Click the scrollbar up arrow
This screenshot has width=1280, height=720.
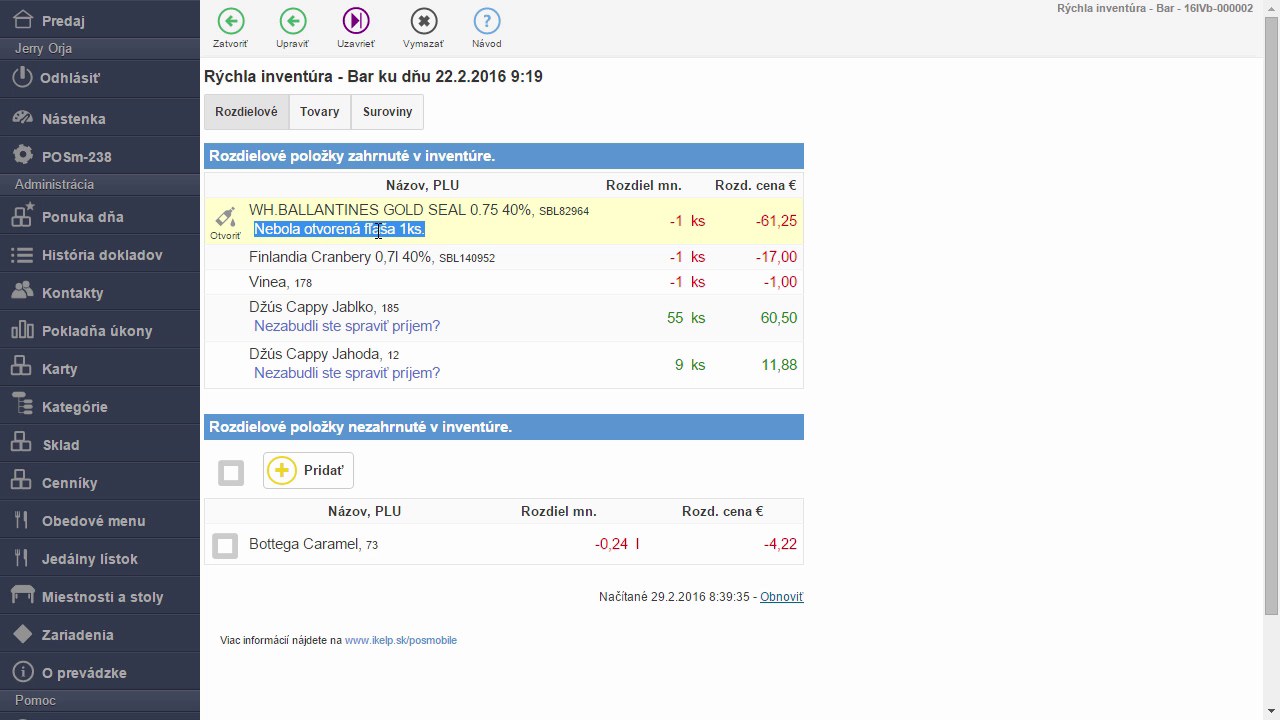1271,8
